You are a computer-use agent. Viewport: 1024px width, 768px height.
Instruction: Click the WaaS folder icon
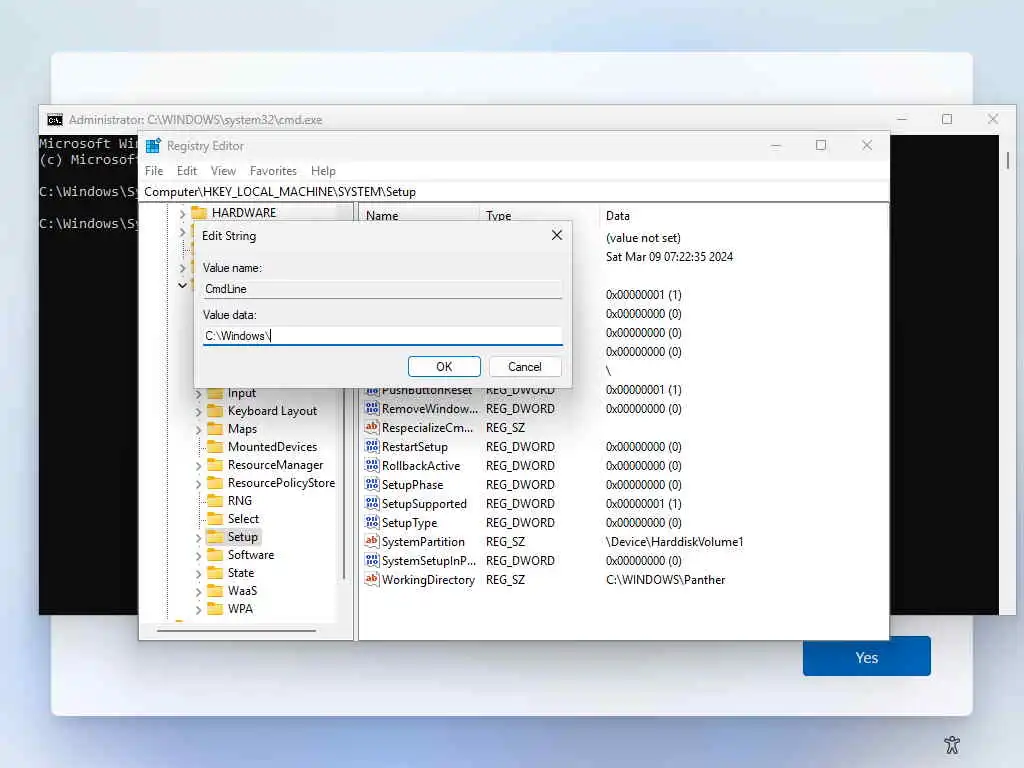pyautogui.click(x=215, y=590)
